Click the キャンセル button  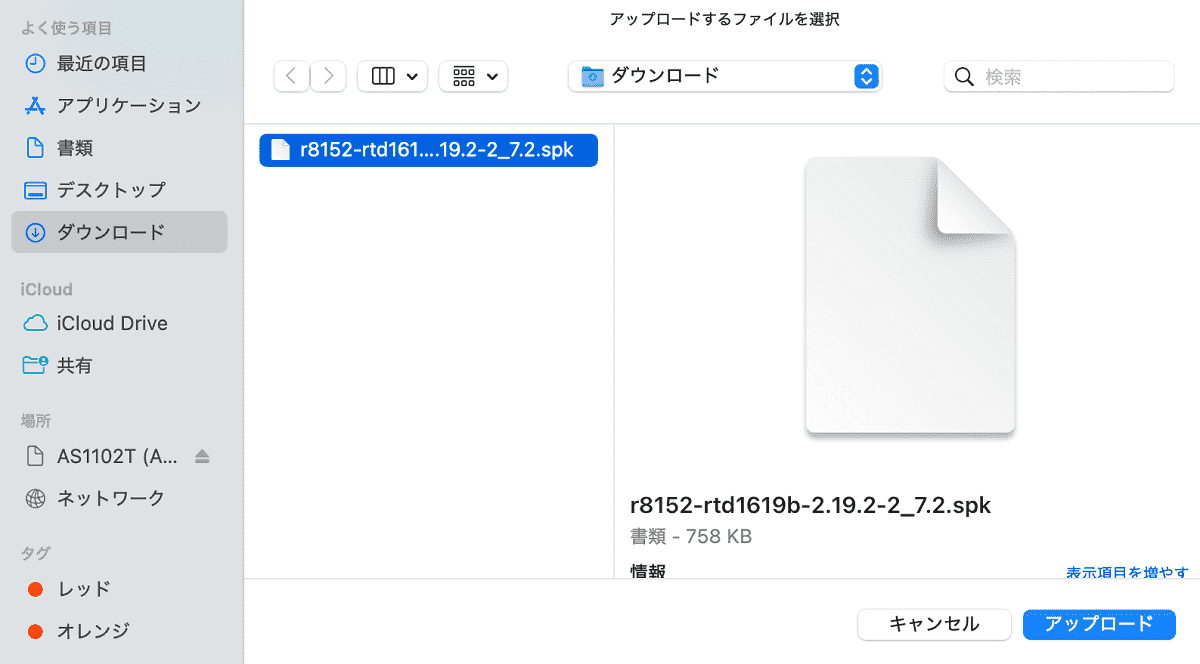[x=934, y=623]
